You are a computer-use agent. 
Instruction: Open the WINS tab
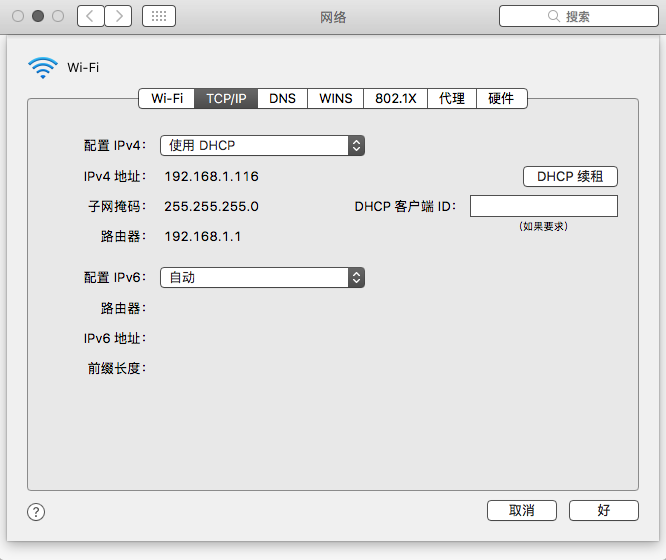[x=335, y=98]
